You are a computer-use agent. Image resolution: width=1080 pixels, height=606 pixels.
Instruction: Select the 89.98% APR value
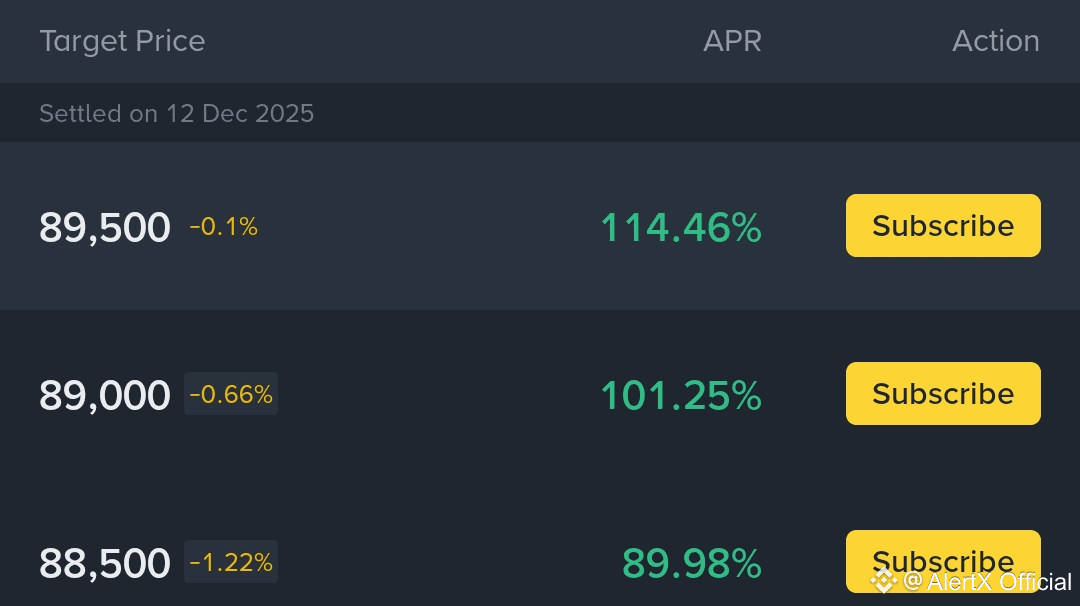pos(691,564)
